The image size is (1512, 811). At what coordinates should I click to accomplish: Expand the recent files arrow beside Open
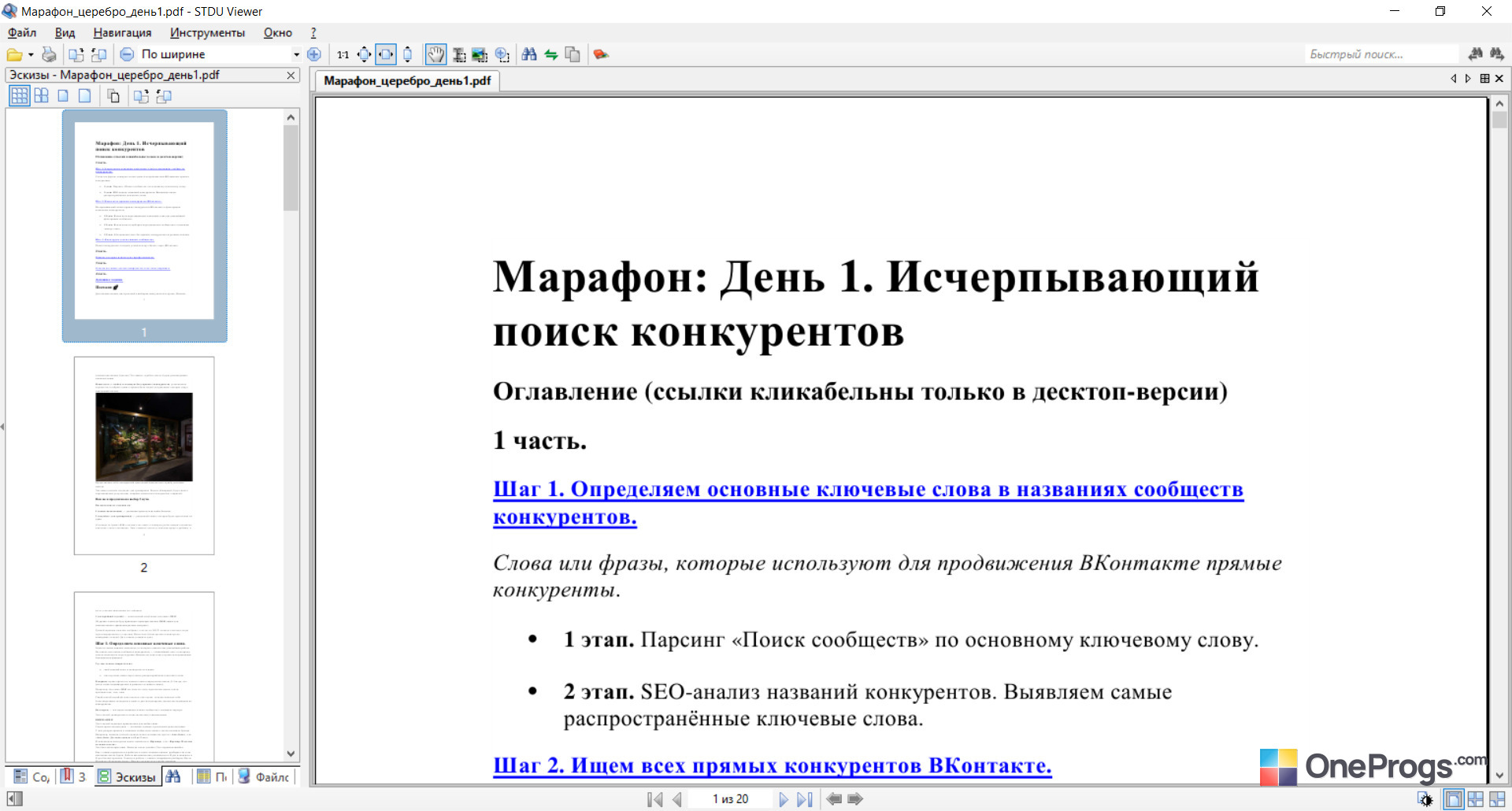pos(31,54)
